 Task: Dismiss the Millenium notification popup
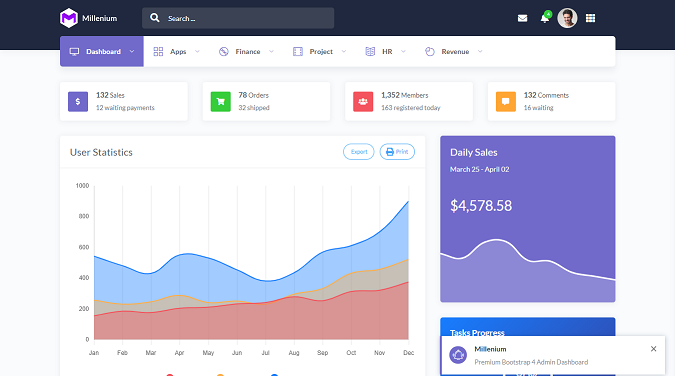click(x=653, y=349)
